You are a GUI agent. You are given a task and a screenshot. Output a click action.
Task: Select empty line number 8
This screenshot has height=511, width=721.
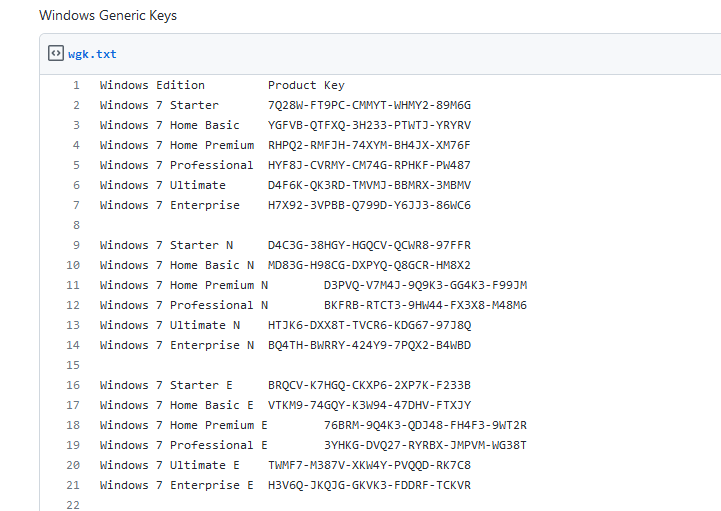pyautogui.click(x=76, y=225)
